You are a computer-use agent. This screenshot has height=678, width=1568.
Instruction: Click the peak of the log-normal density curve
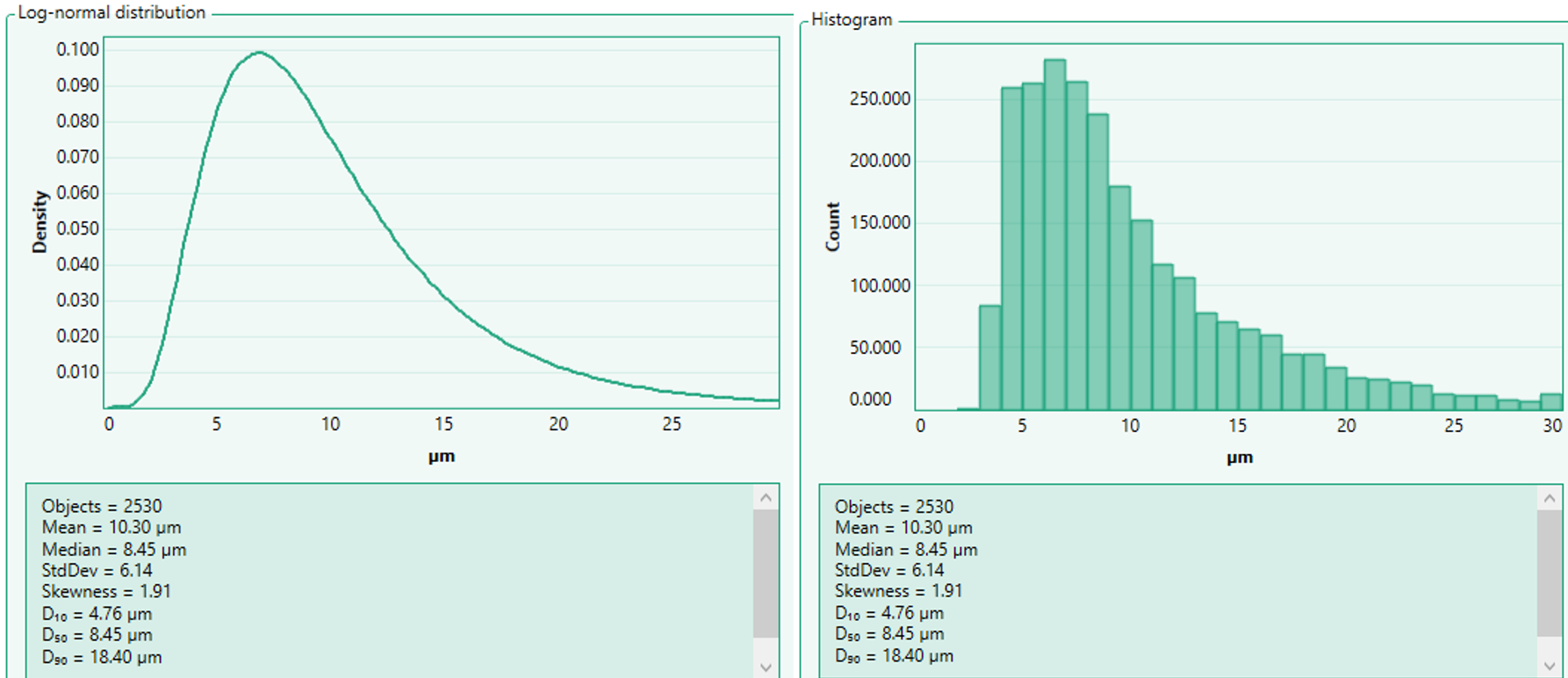pos(259,54)
